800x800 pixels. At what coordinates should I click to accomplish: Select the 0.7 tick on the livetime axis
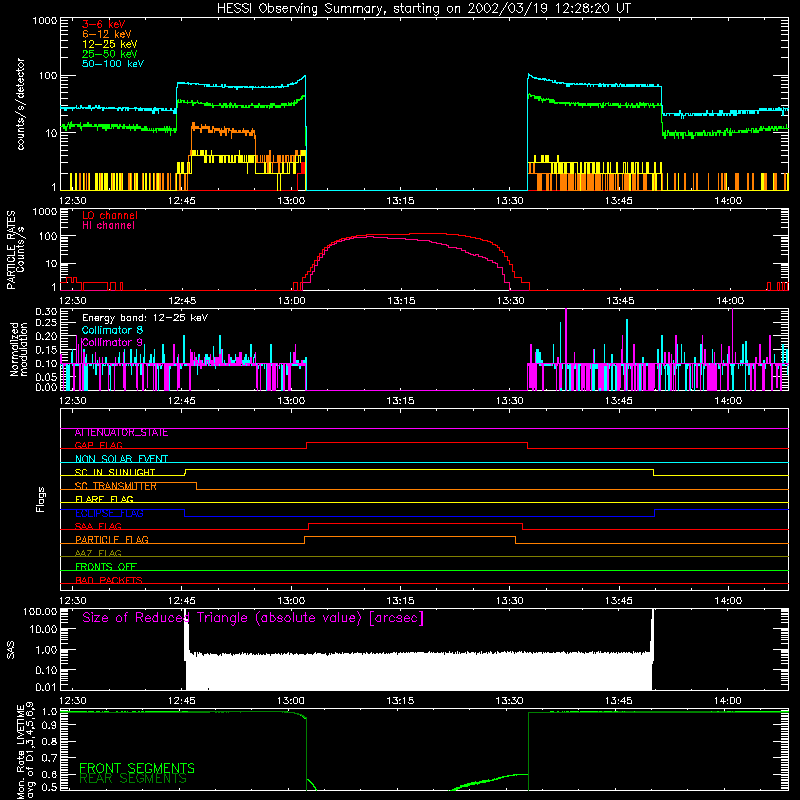click(x=49, y=758)
